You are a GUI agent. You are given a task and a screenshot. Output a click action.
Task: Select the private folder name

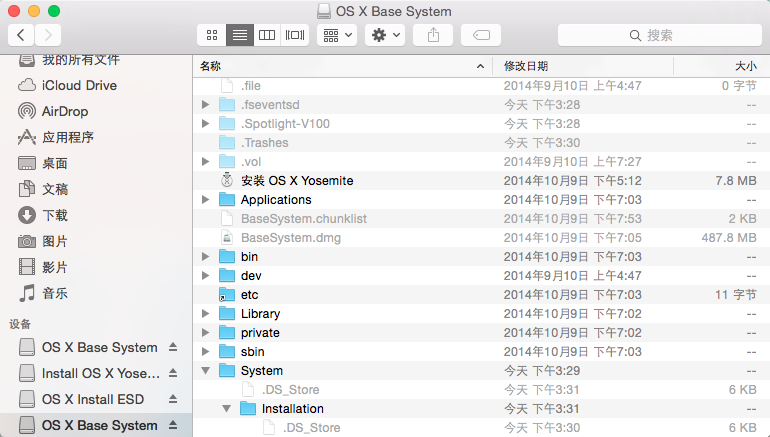(x=260, y=332)
